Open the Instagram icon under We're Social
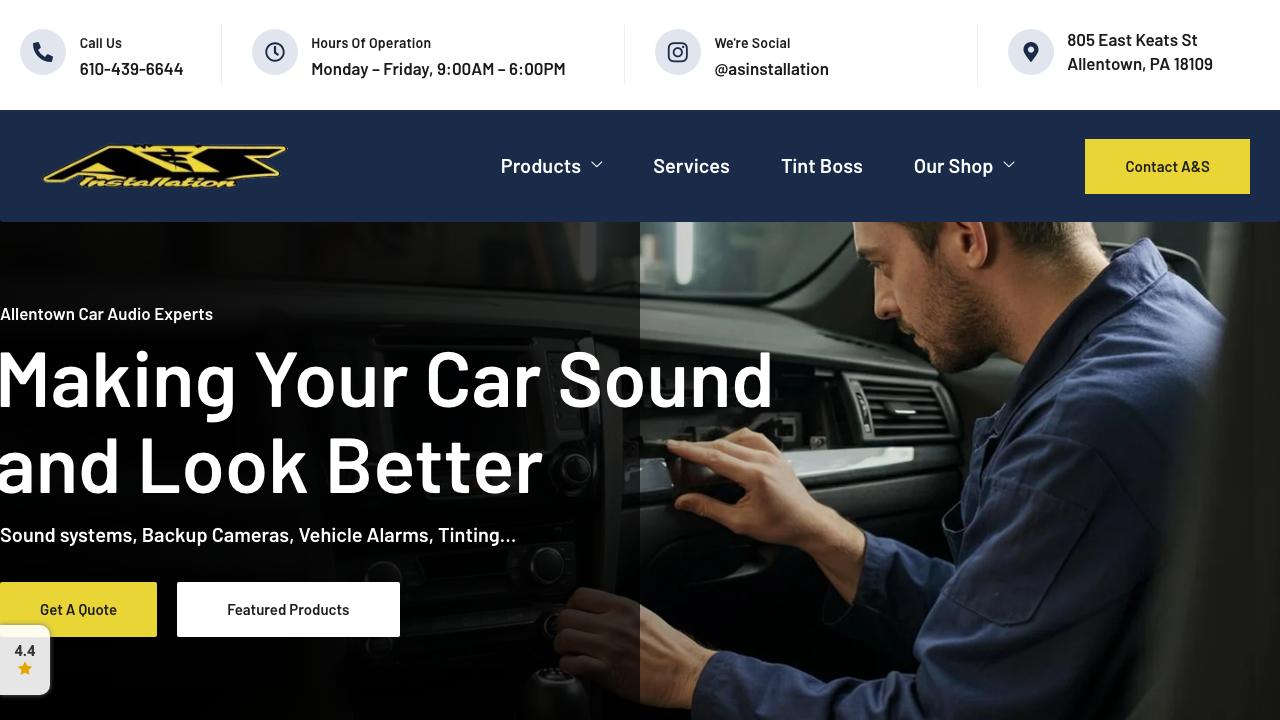This screenshot has width=1280, height=720. 678,52
